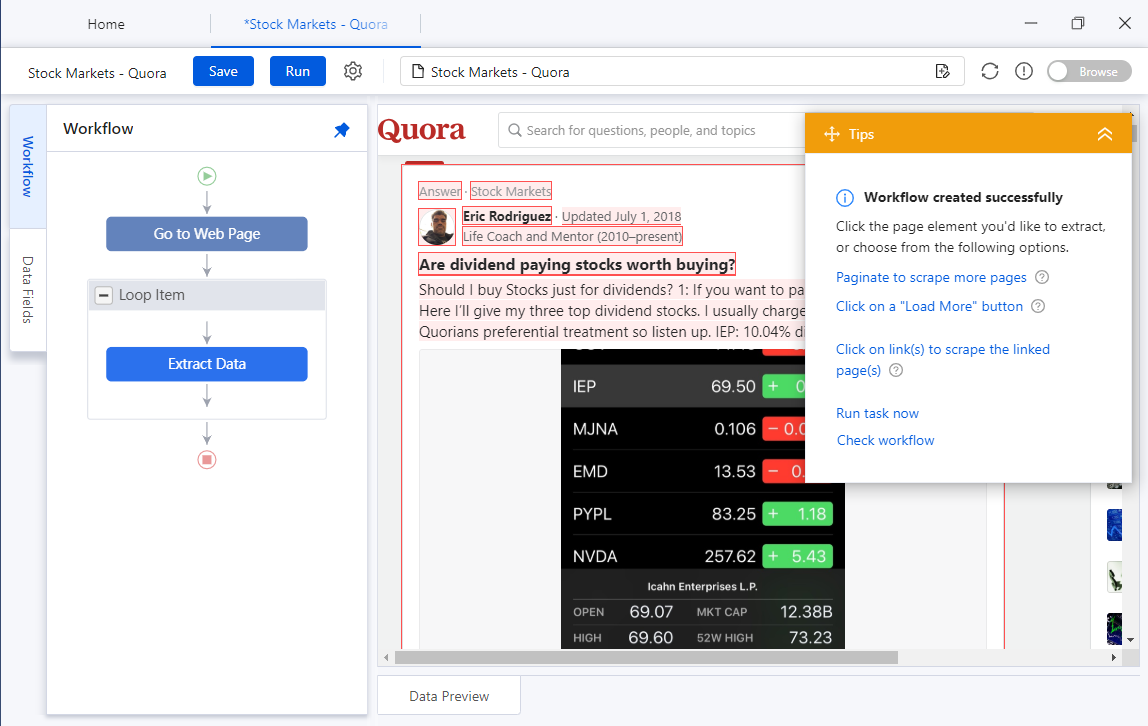Click the Loop Item header label

(x=152, y=295)
